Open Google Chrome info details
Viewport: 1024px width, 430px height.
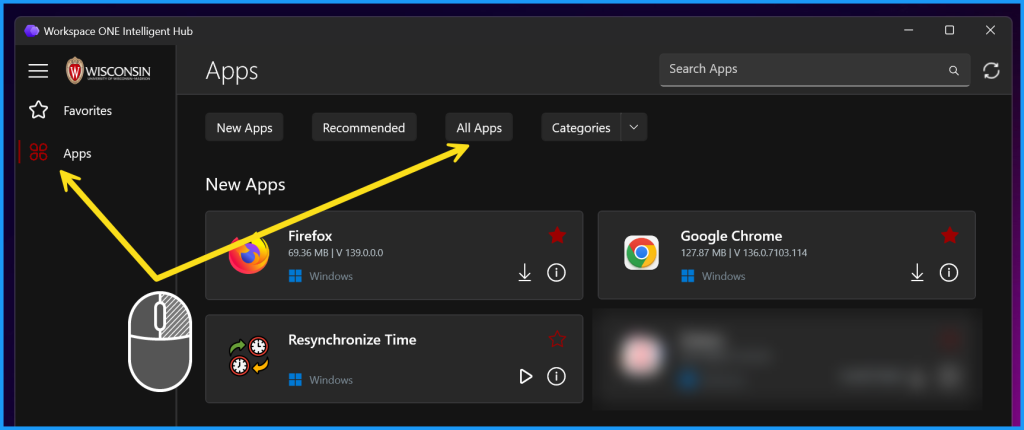949,273
